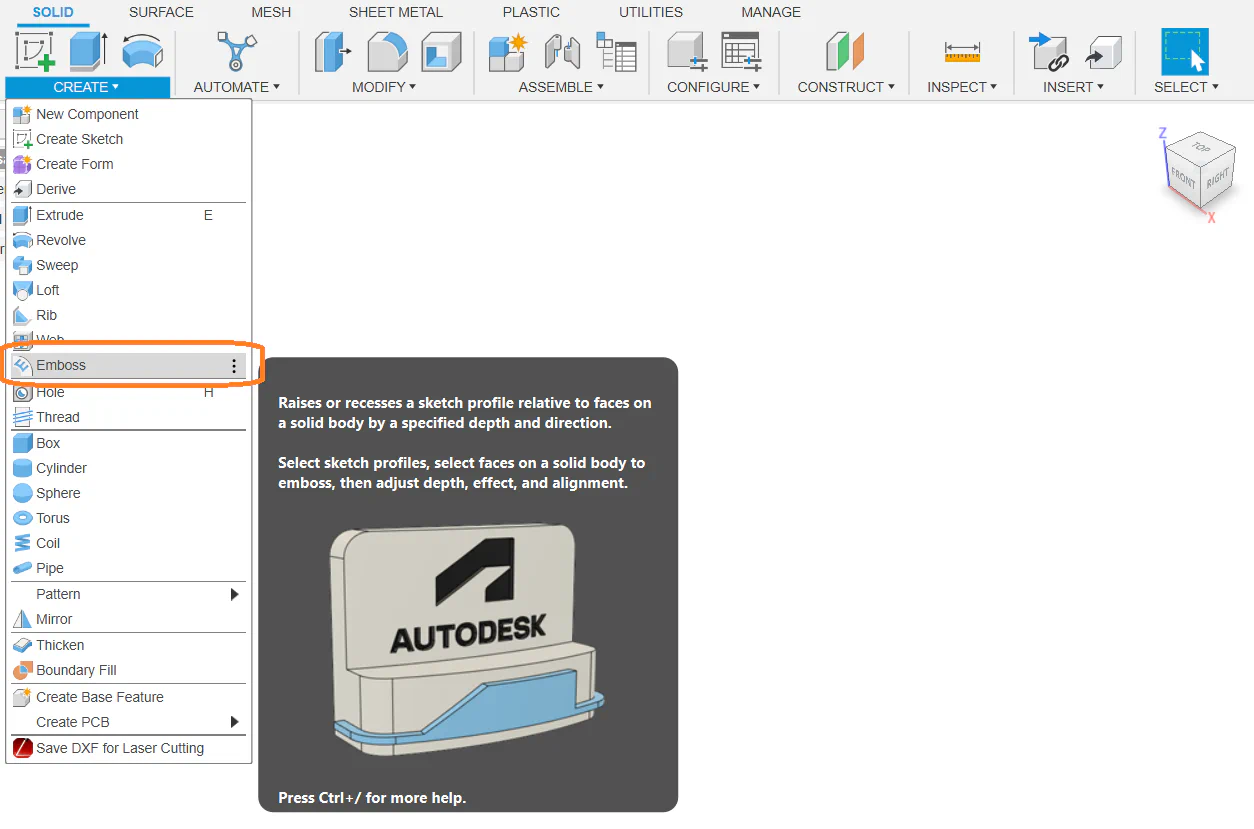Click the Inspect measure icon

(x=962, y=51)
